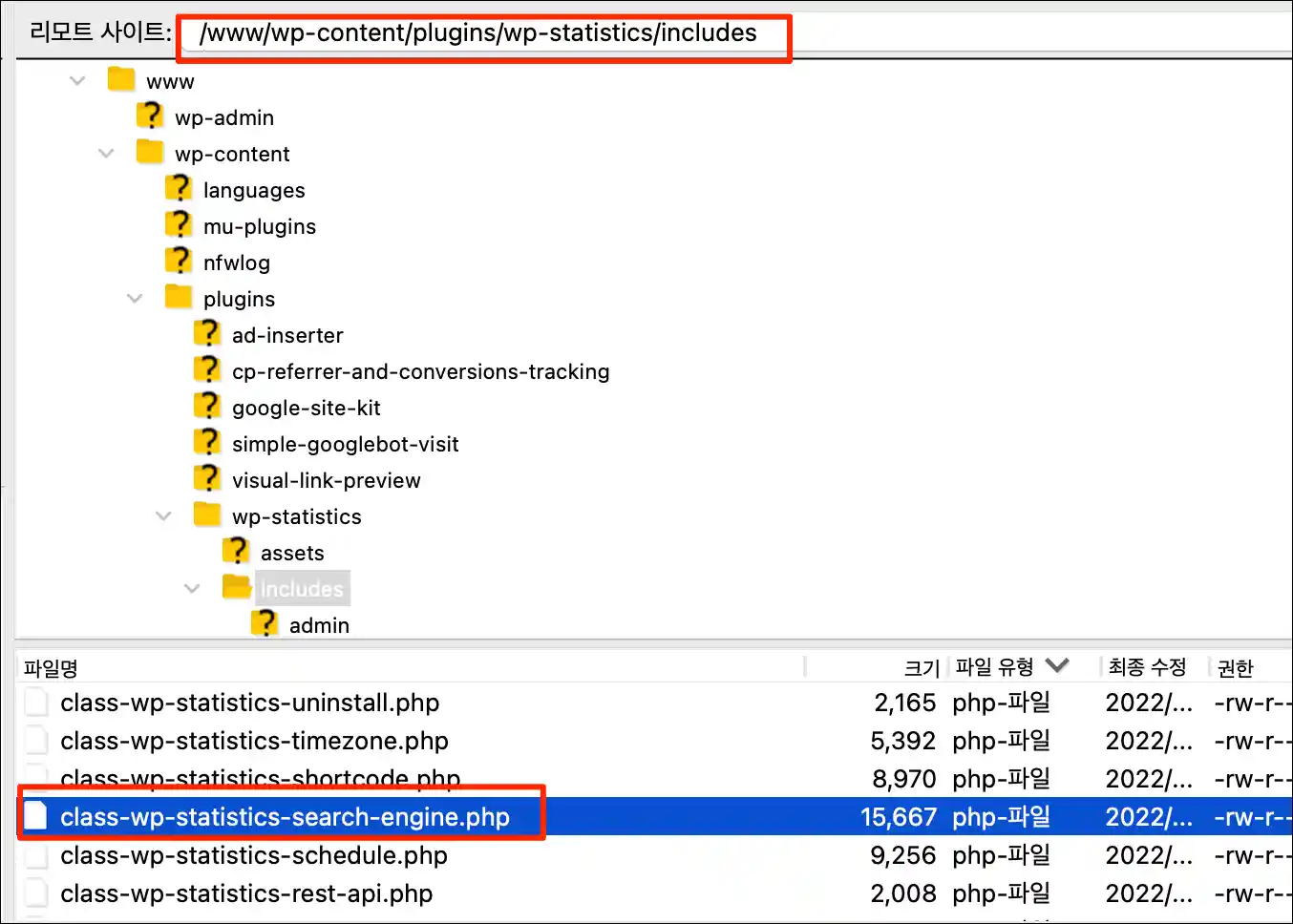Click the search-engine.php file icon
The height and width of the screenshot is (924, 1293).
coord(35,816)
